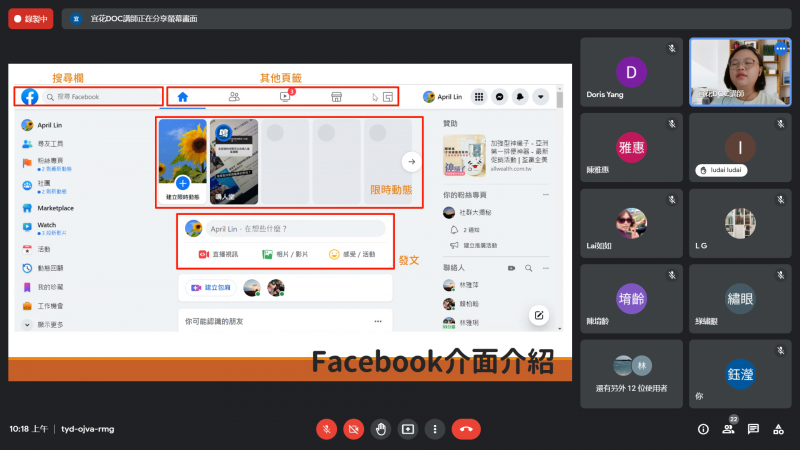The height and width of the screenshot is (450, 800).
Task: Open Watch in the Facebook sidebar
Action: (44, 228)
